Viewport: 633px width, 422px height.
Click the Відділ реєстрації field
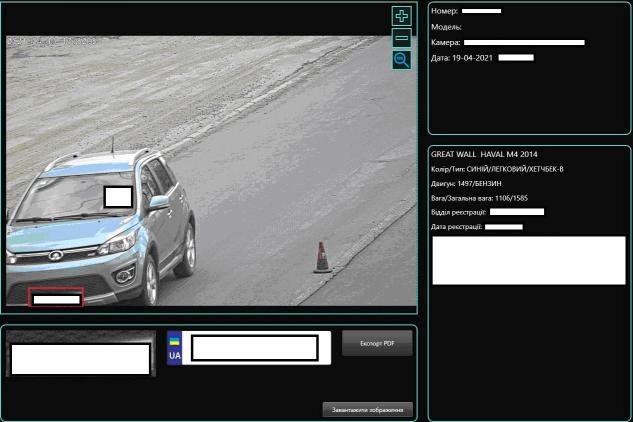516,212
